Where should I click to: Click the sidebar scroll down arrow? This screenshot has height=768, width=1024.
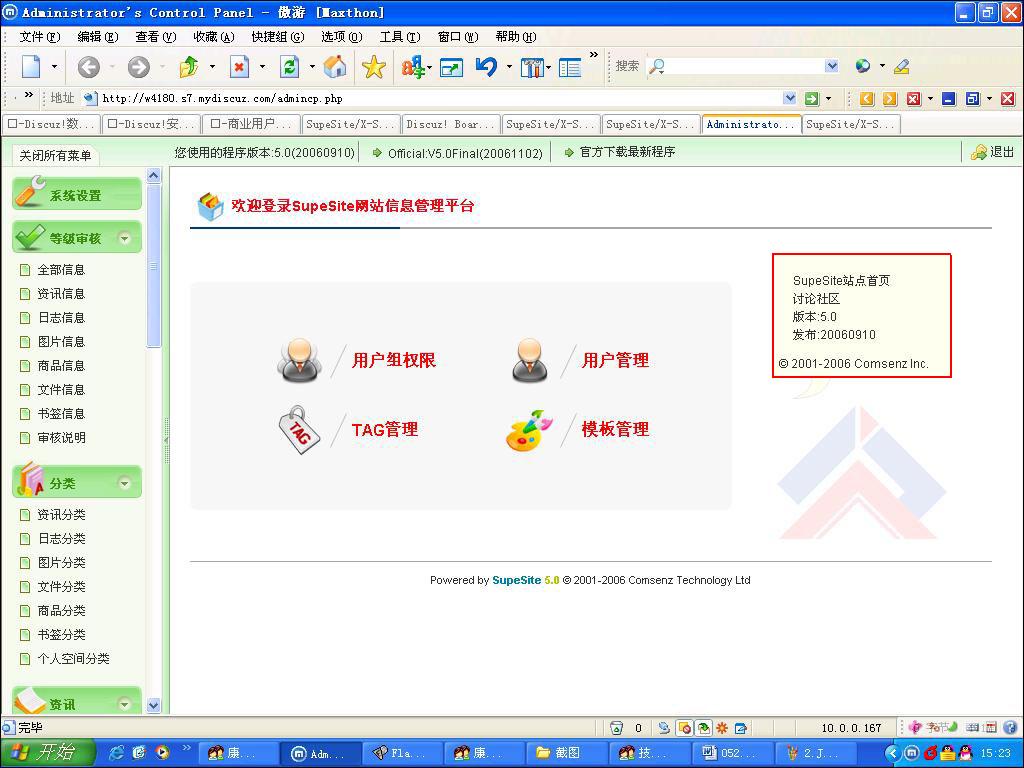point(153,705)
